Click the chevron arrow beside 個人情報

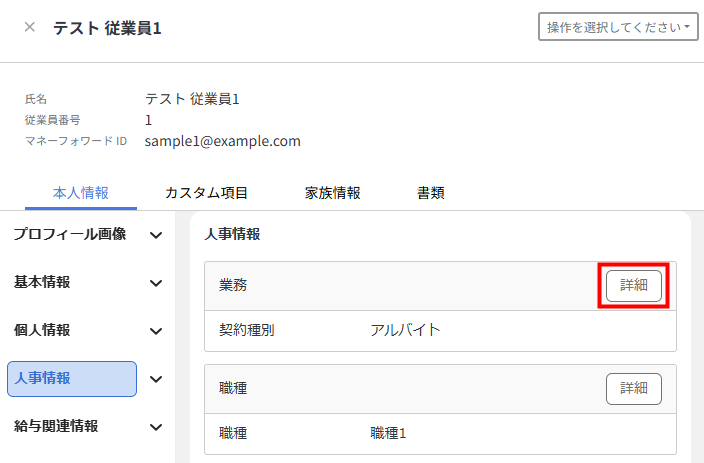(x=156, y=331)
